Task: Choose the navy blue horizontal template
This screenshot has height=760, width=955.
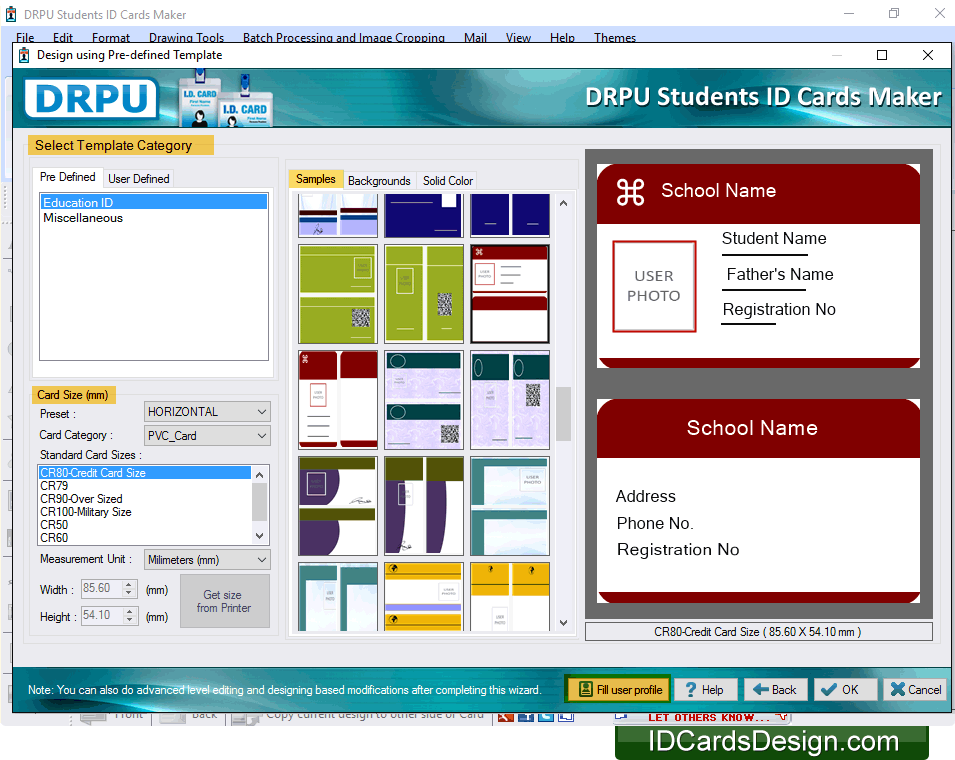Action: 424,215
